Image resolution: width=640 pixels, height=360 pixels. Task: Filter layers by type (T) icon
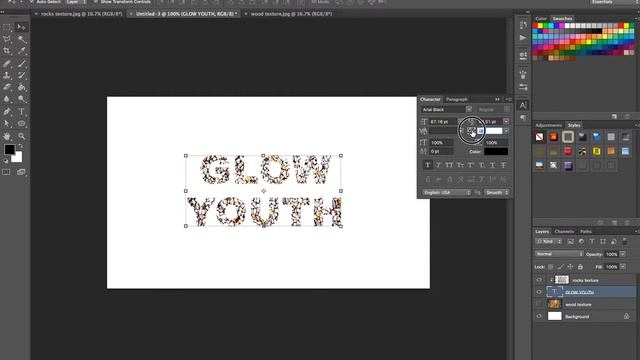pos(592,242)
